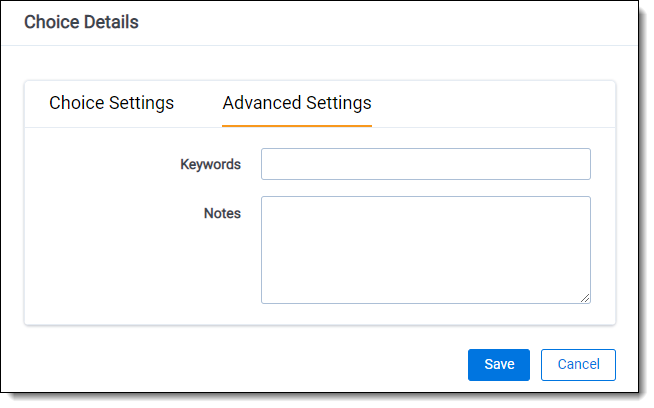Focus the Notes text area

pyautogui.click(x=425, y=249)
